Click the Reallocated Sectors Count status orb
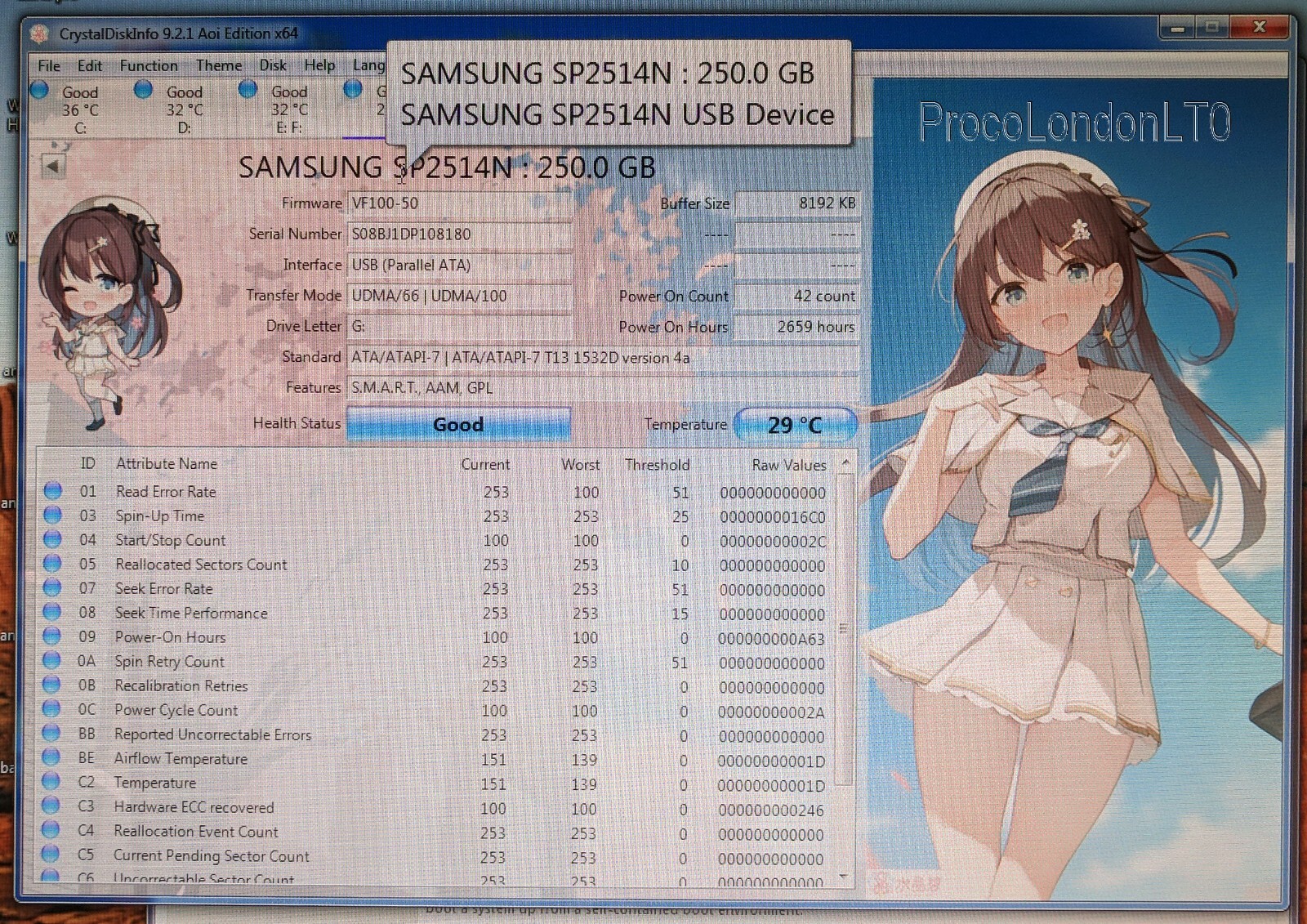1307x924 pixels. 52,563
